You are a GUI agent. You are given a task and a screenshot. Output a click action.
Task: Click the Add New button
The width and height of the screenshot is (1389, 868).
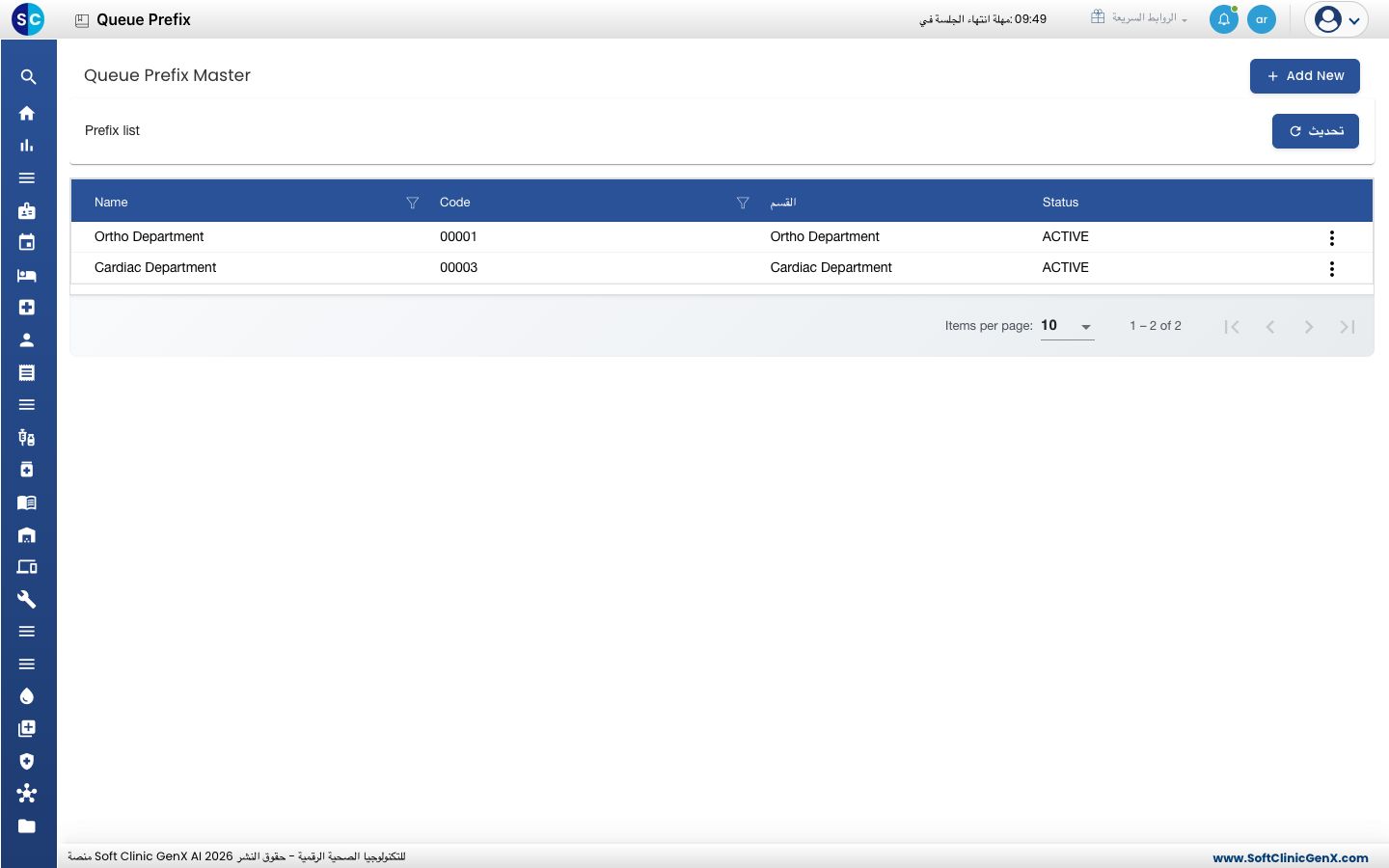1305,76
